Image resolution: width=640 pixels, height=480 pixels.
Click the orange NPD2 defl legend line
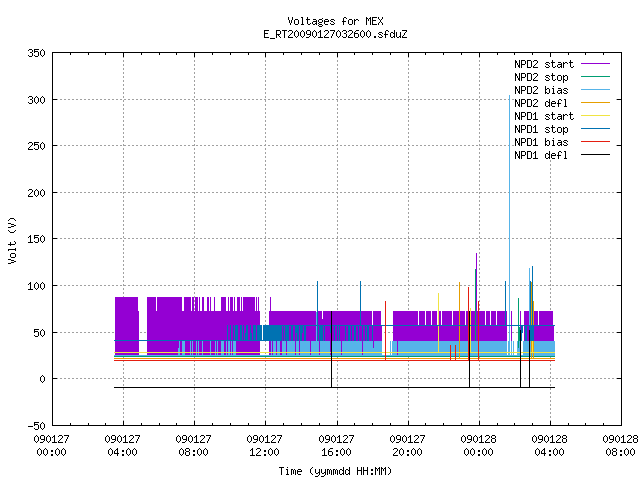click(x=595, y=103)
